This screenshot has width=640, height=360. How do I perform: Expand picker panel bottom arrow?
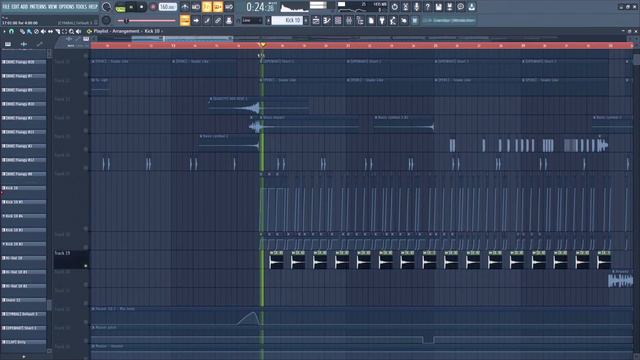click(24, 357)
